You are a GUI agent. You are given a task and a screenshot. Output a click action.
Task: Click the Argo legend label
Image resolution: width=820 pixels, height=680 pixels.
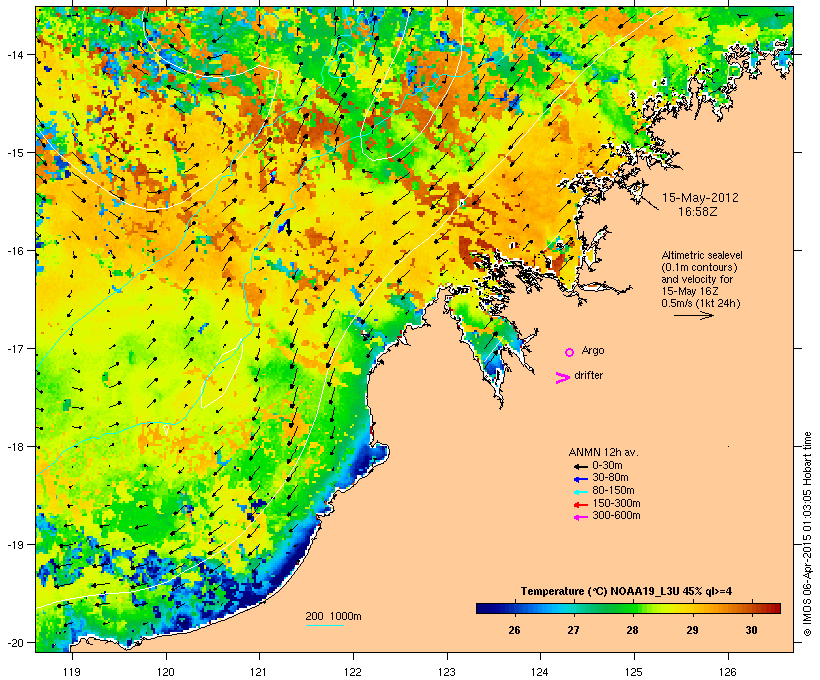[x=593, y=350]
